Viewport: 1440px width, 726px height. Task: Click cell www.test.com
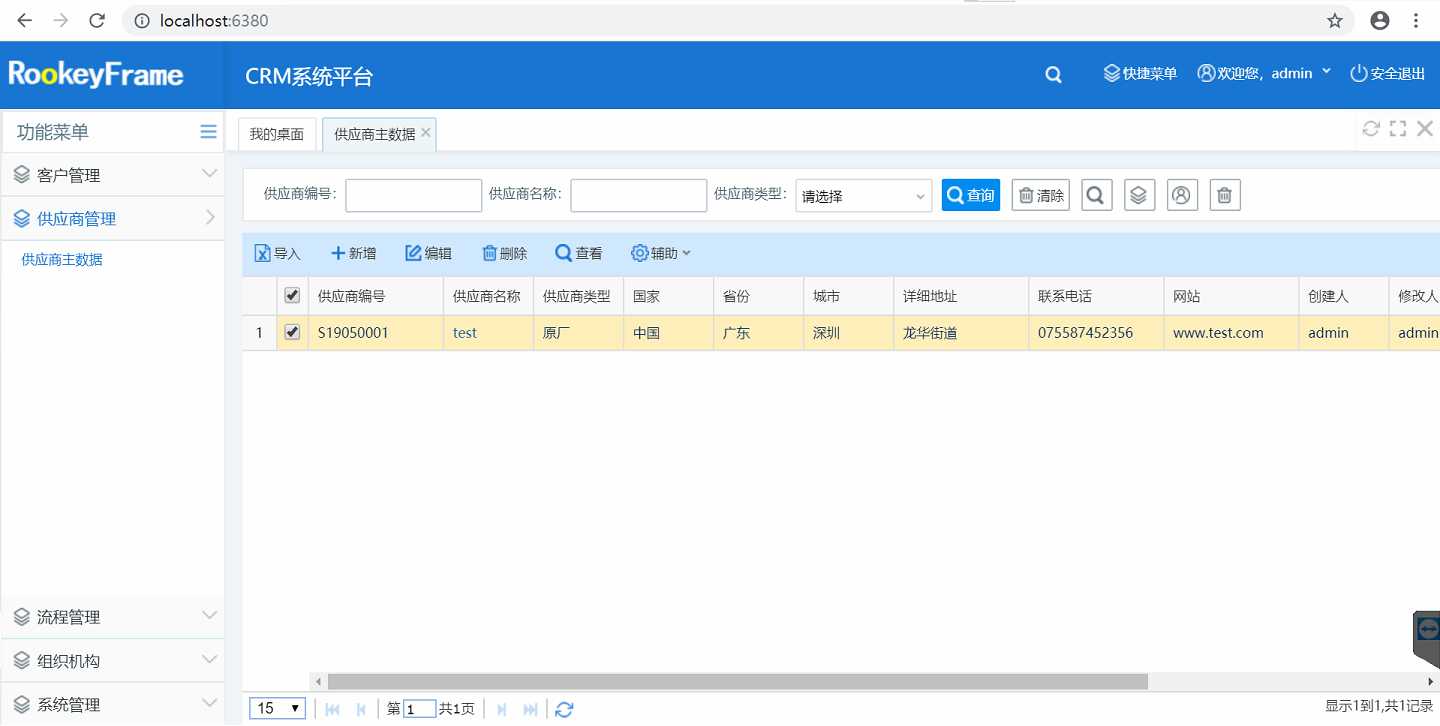(x=1231, y=333)
